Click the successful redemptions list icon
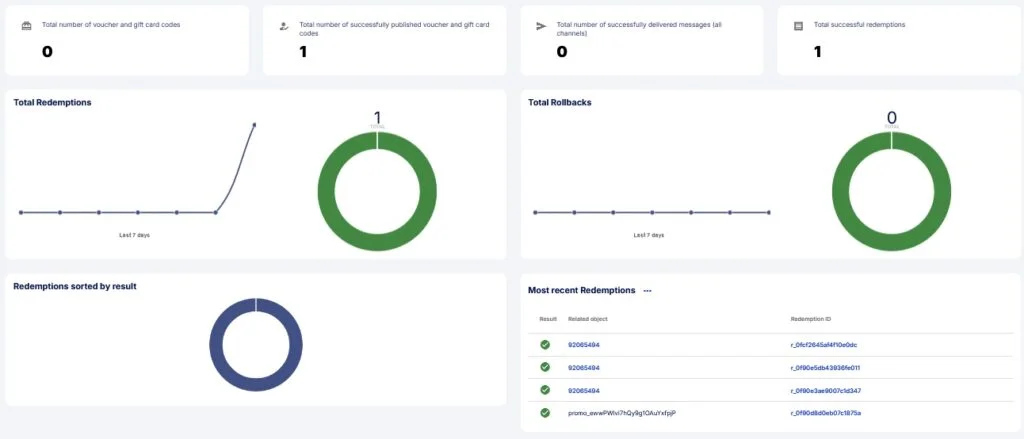Viewport: 1024px width, 439px height. click(x=797, y=26)
